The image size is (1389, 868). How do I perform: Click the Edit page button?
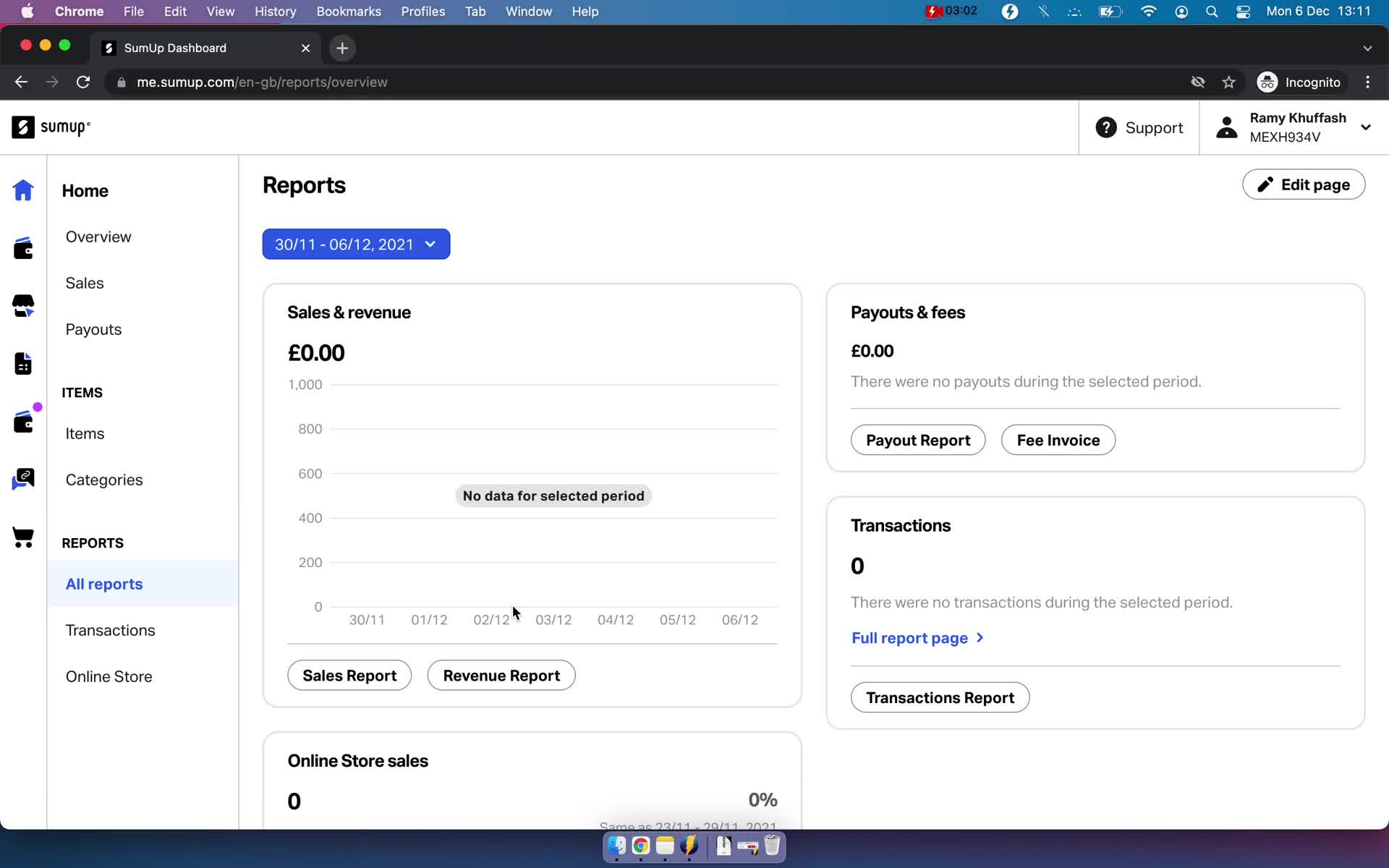point(1304,185)
